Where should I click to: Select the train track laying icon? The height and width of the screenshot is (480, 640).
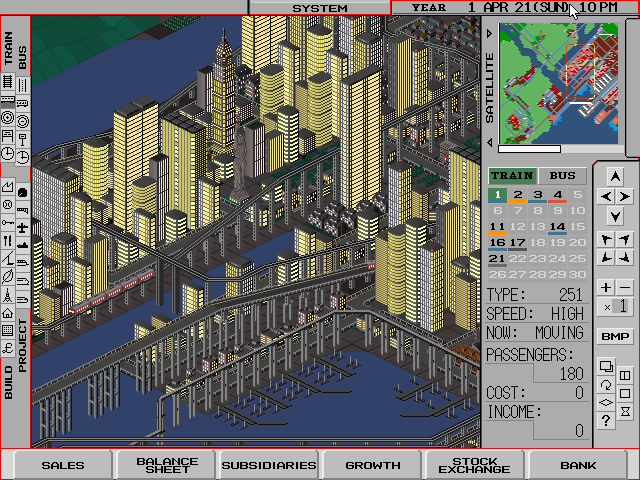point(7,82)
